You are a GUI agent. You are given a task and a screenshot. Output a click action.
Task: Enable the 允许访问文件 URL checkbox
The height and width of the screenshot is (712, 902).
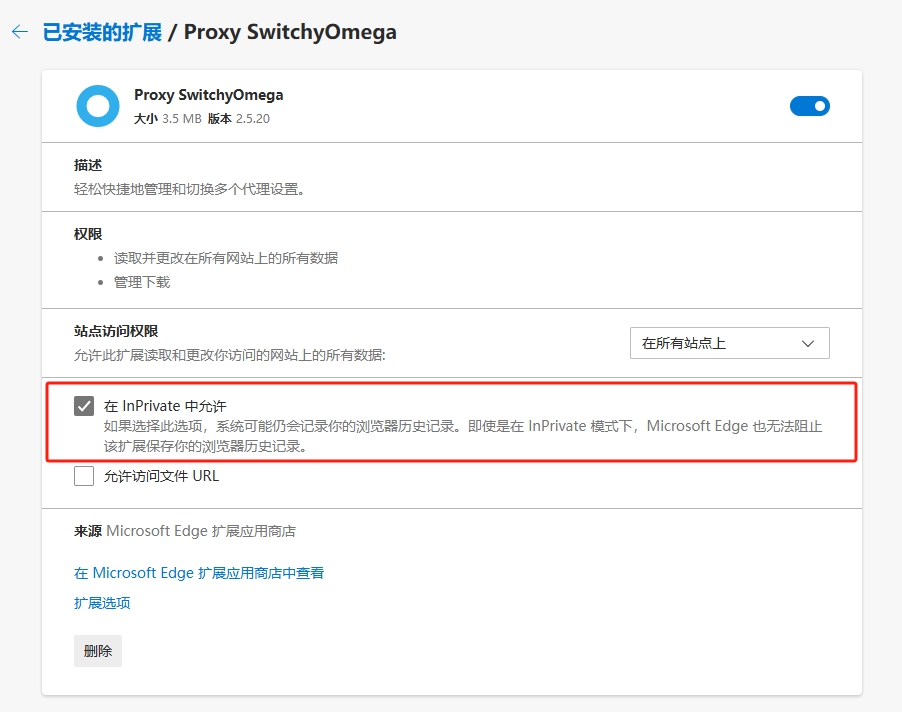(x=84, y=476)
